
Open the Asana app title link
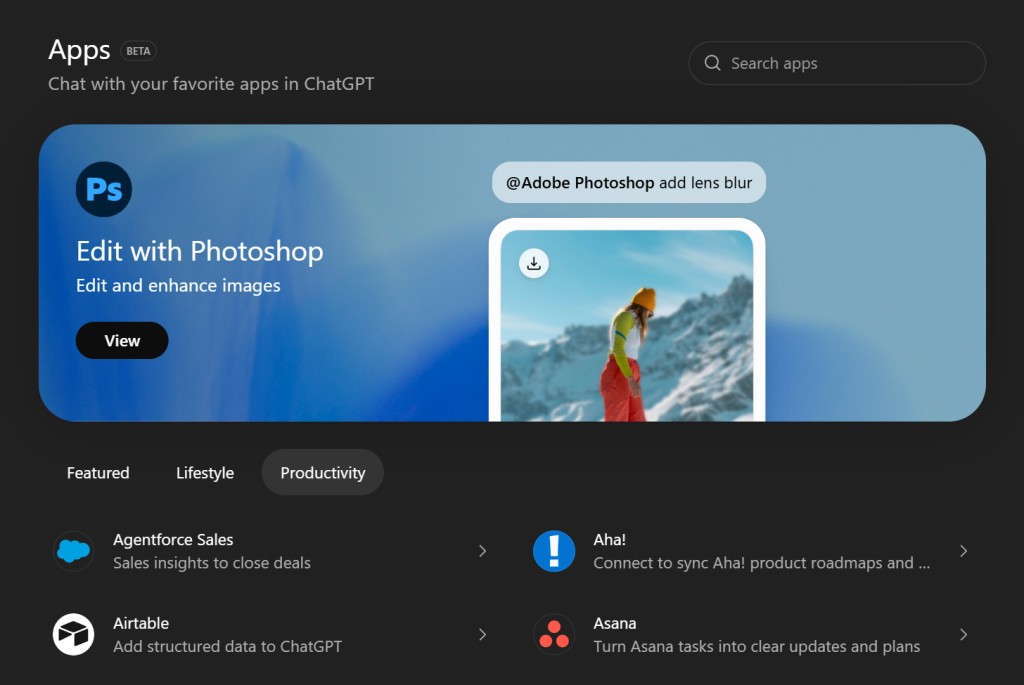(615, 623)
